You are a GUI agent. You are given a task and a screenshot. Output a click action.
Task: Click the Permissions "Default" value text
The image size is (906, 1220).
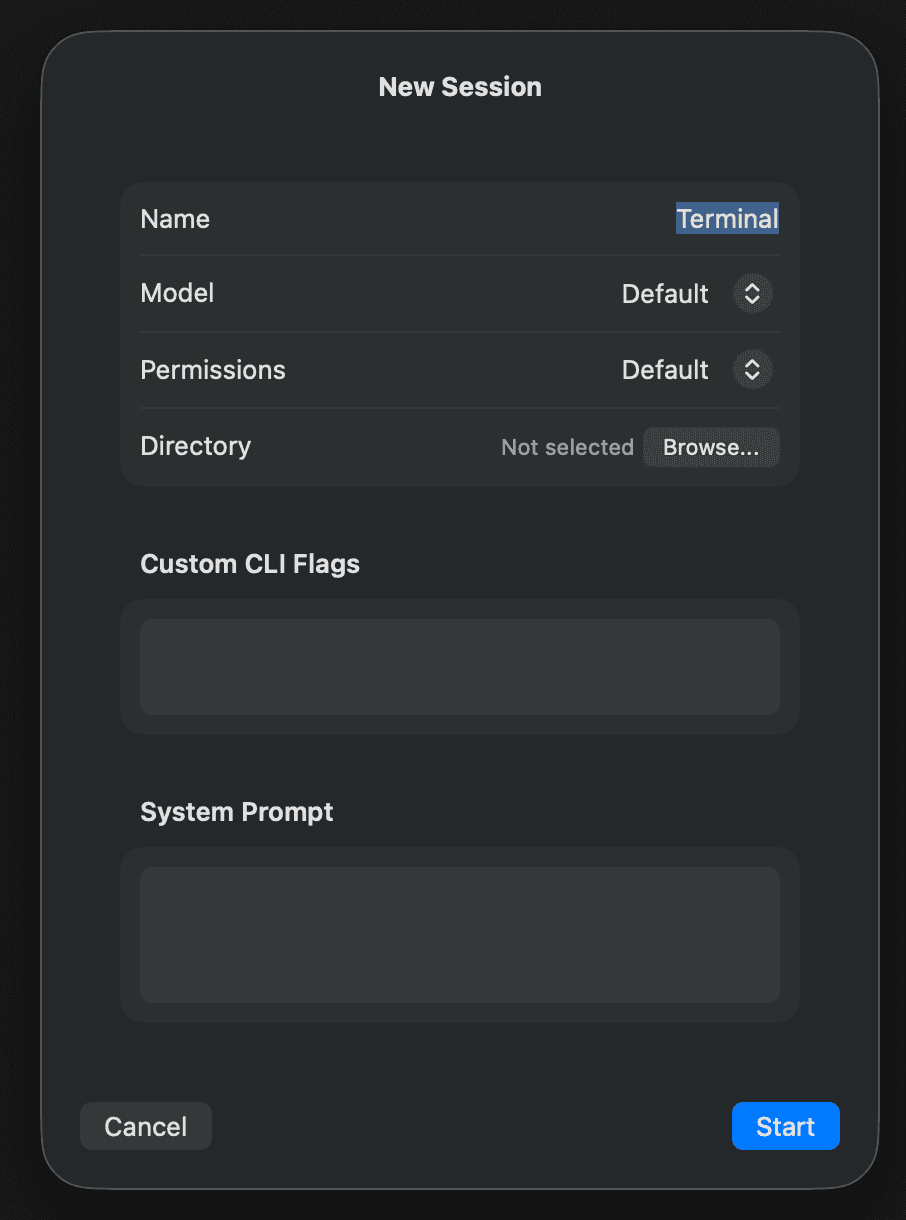665,370
